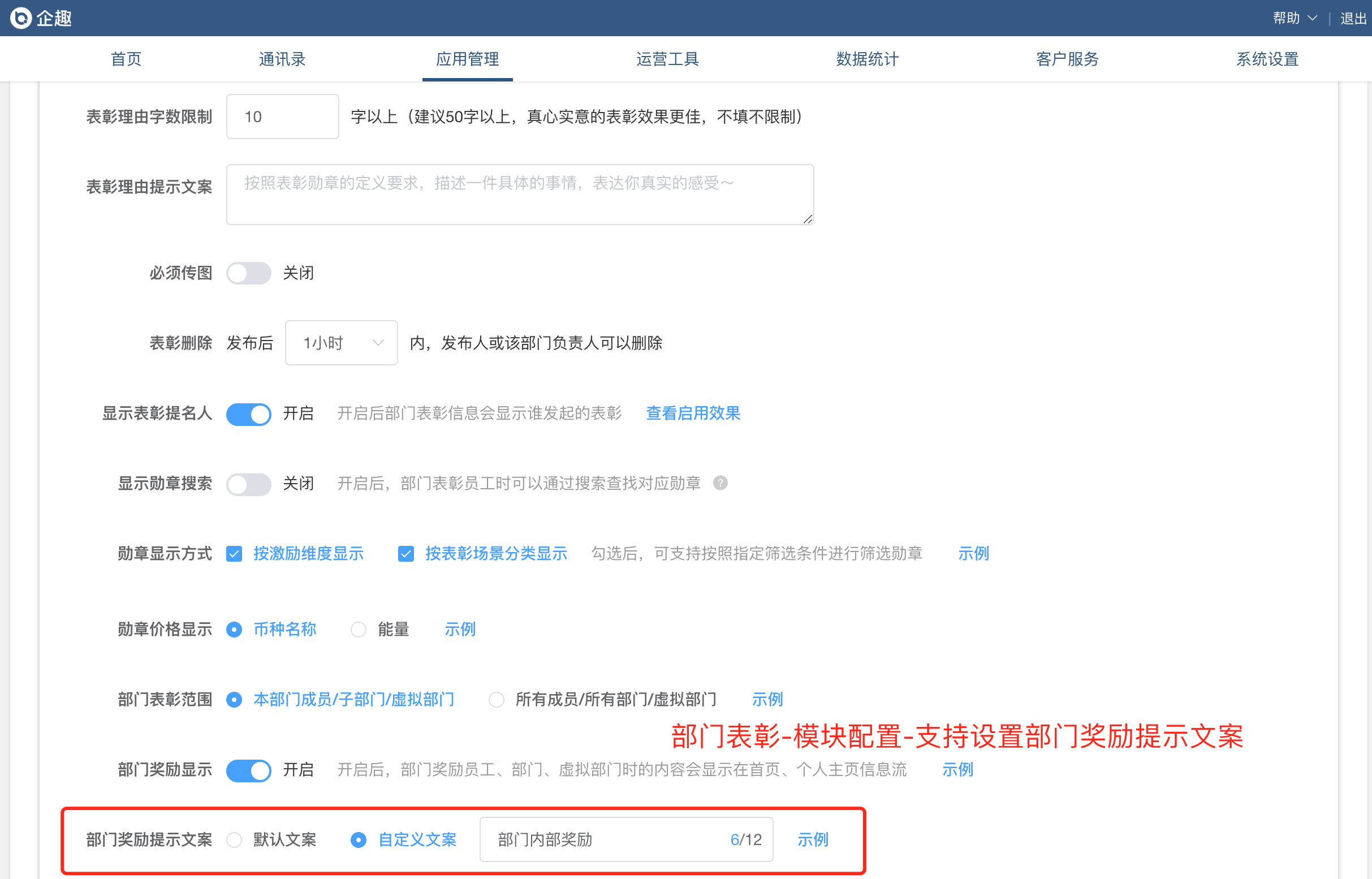Open the 1小时 deletion time dropdown
Screen dimensions: 1372x879
point(341,342)
